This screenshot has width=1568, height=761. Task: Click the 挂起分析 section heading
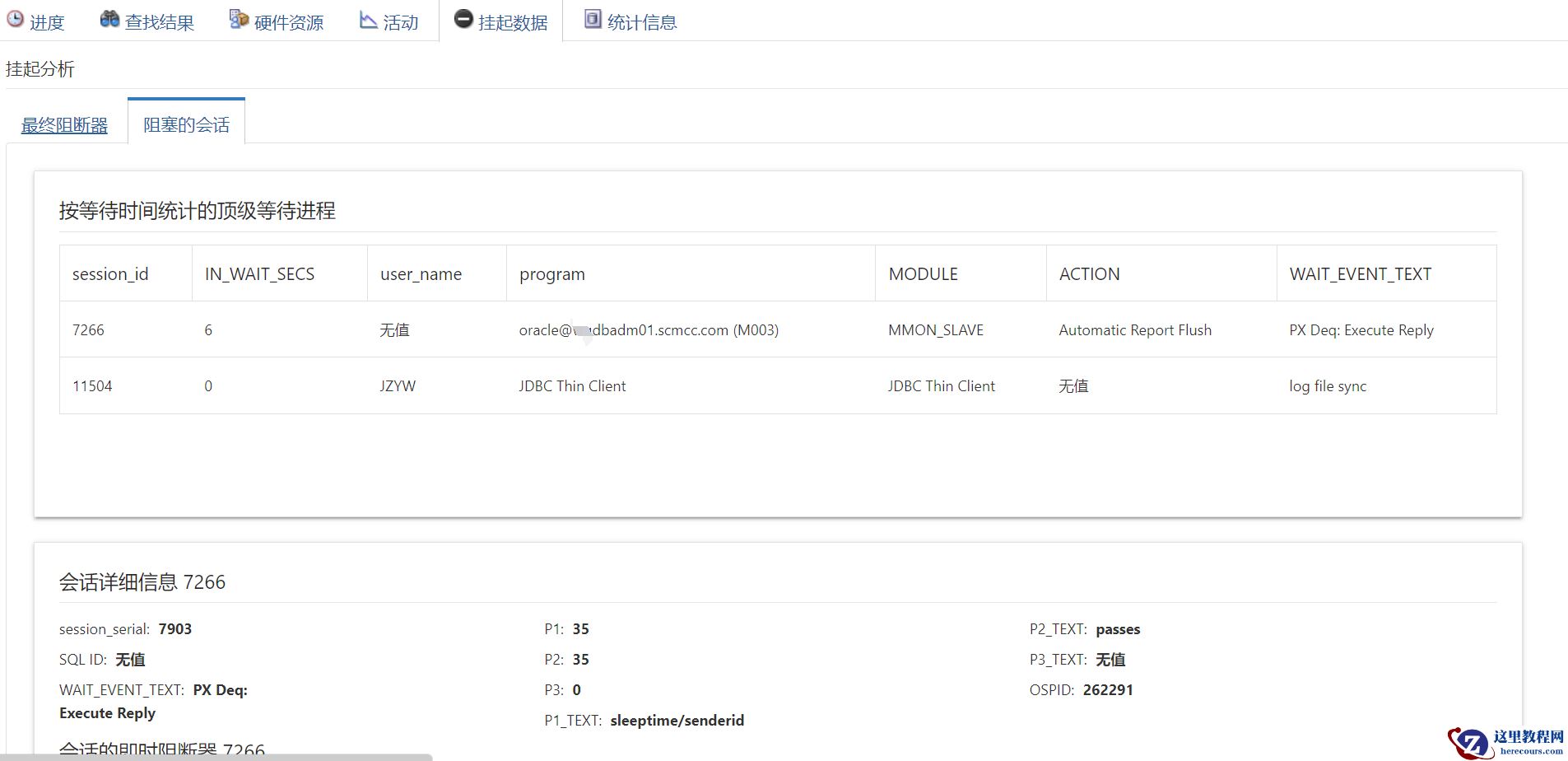40,69
